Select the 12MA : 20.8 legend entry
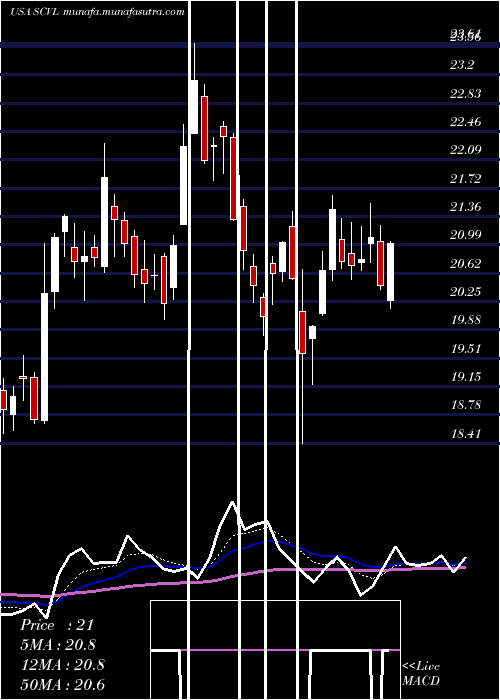The image size is (500, 700). coord(62,665)
